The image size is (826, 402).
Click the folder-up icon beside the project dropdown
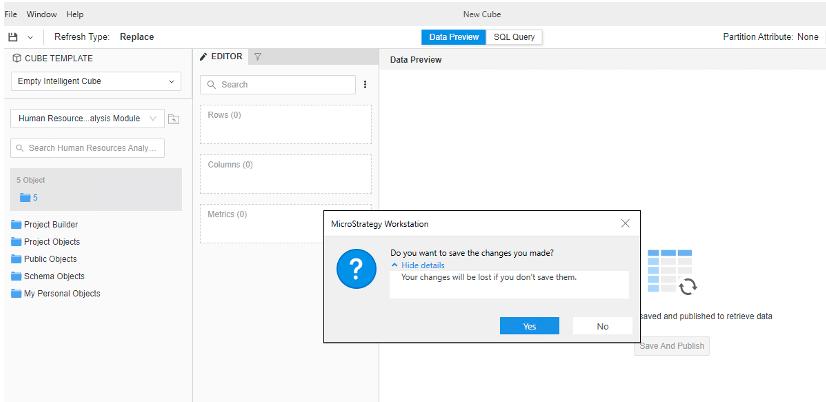click(x=173, y=118)
